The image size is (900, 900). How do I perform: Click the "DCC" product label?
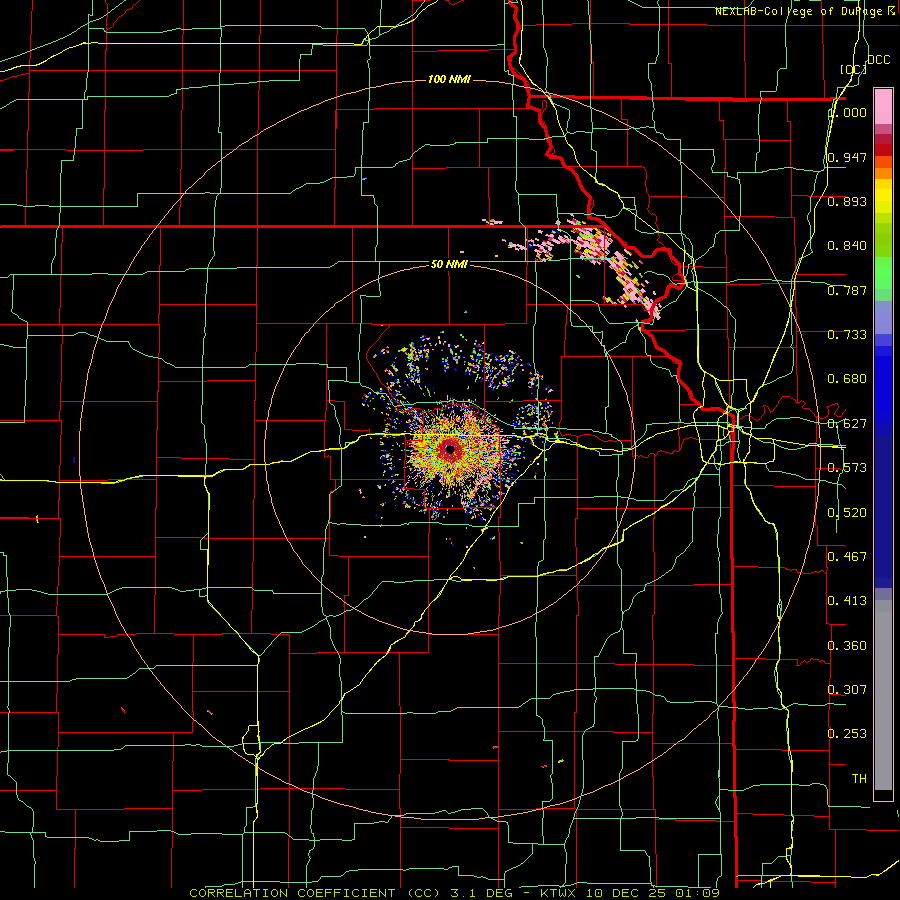pos(878,60)
